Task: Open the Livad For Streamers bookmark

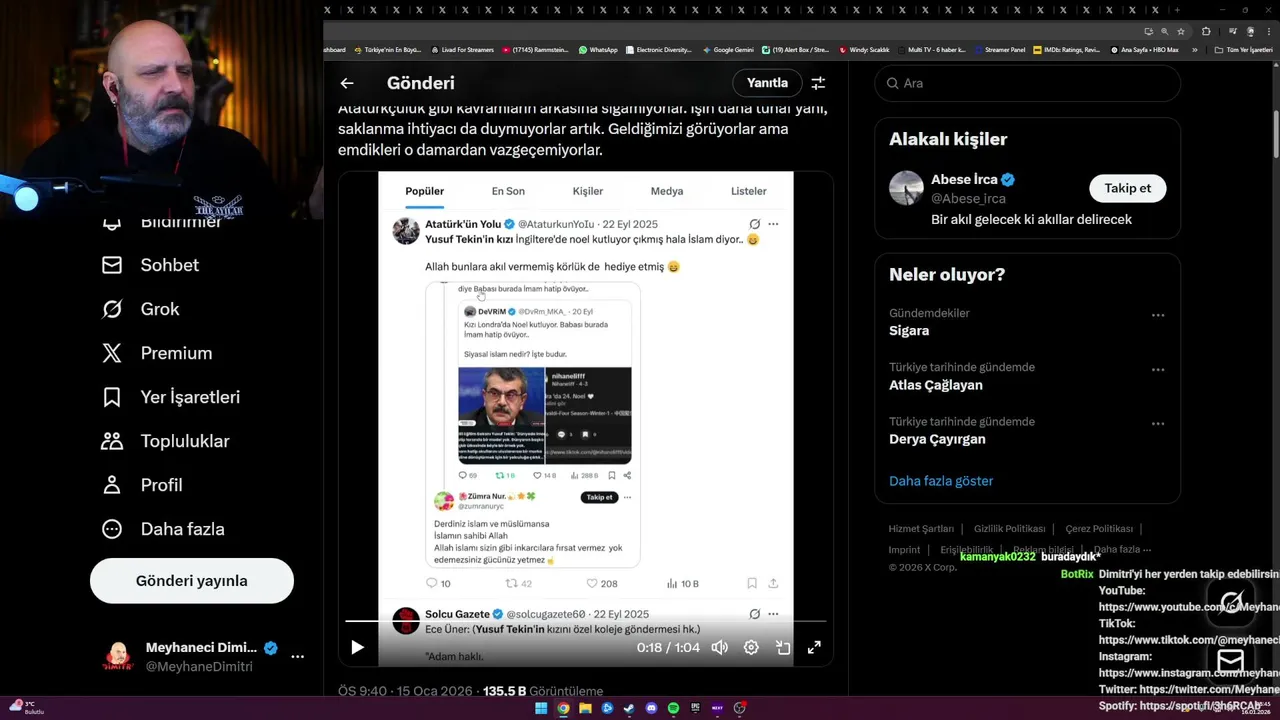Action: tap(462, 49)
